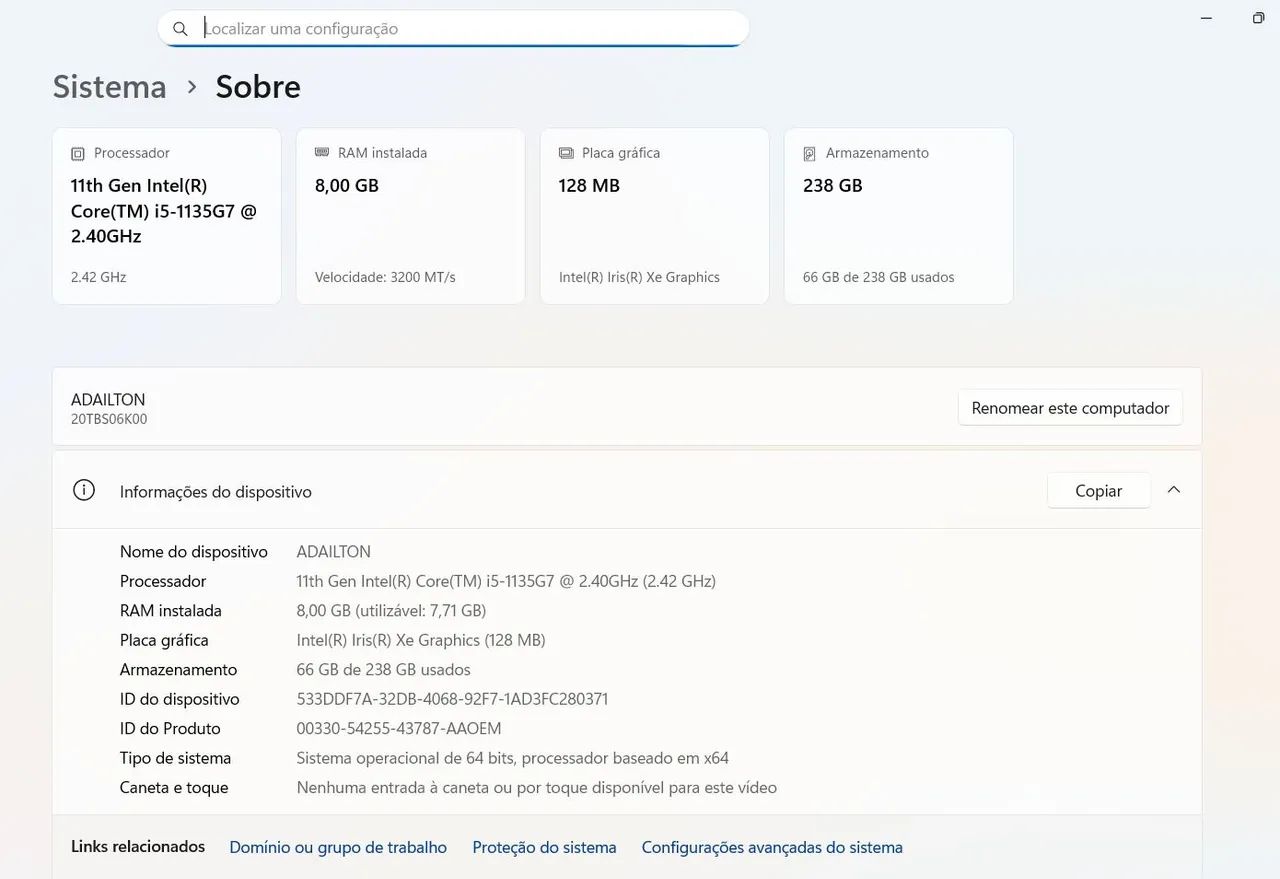This screenshot has width=1280, height=879.
Task: Go back to Sistema breadcrumb
Action: pos(110,87)
